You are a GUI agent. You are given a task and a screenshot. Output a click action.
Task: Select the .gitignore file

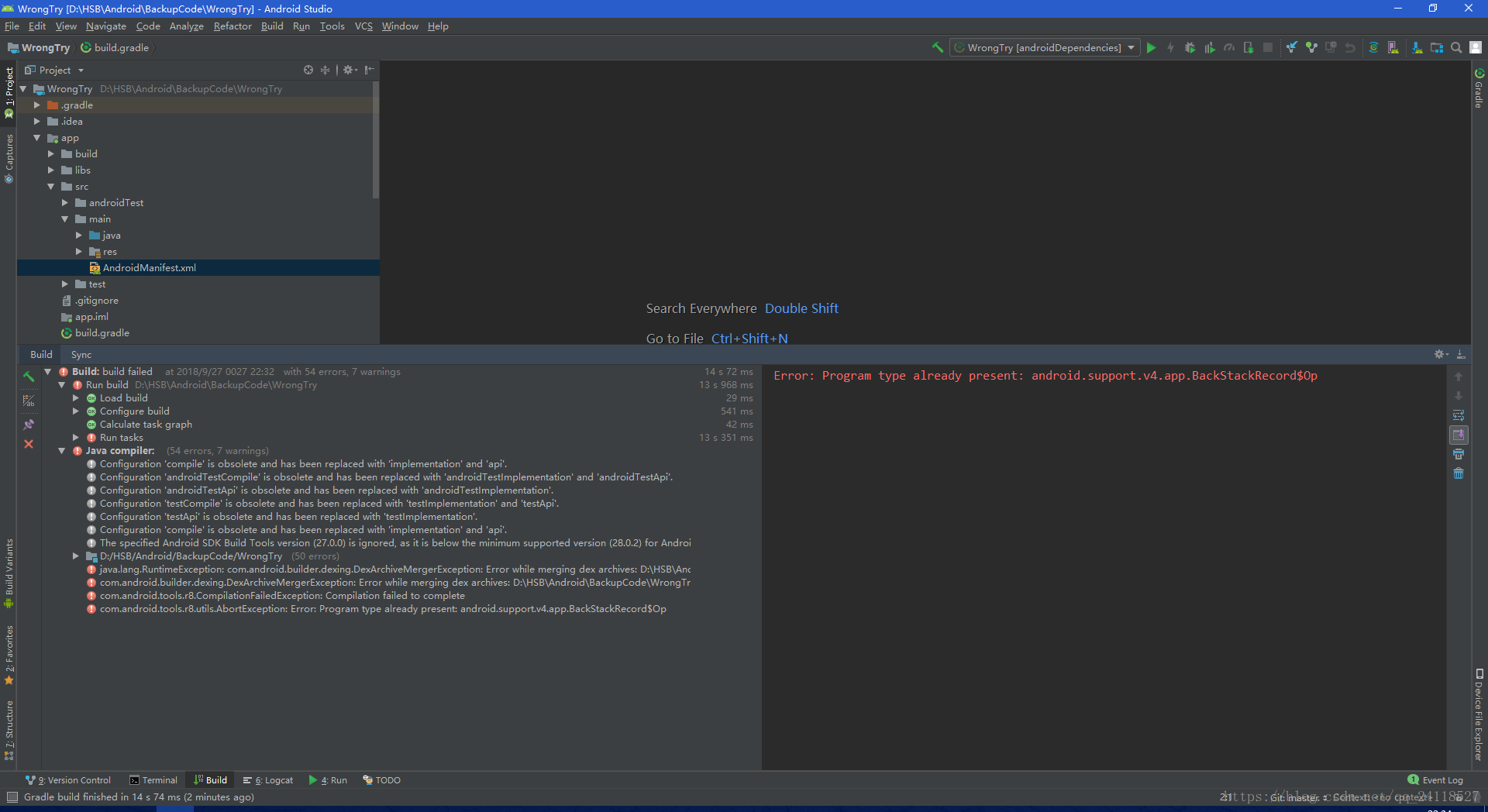pos(96,300)
